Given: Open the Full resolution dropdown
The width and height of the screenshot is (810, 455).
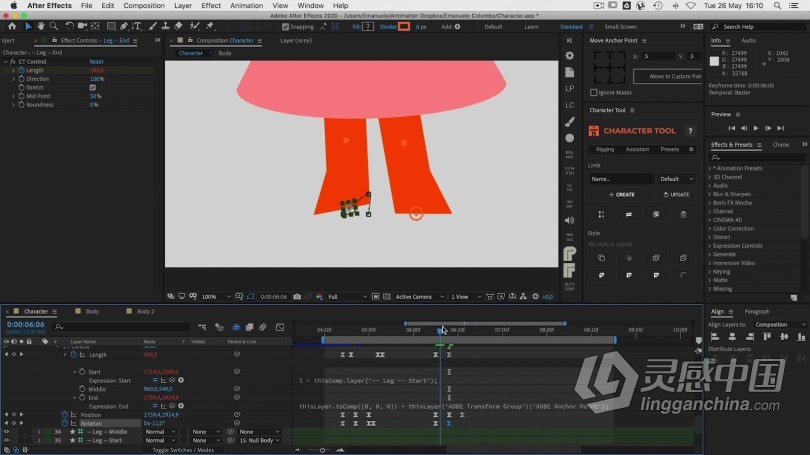Looking at the screenshot, I should 347,296.
